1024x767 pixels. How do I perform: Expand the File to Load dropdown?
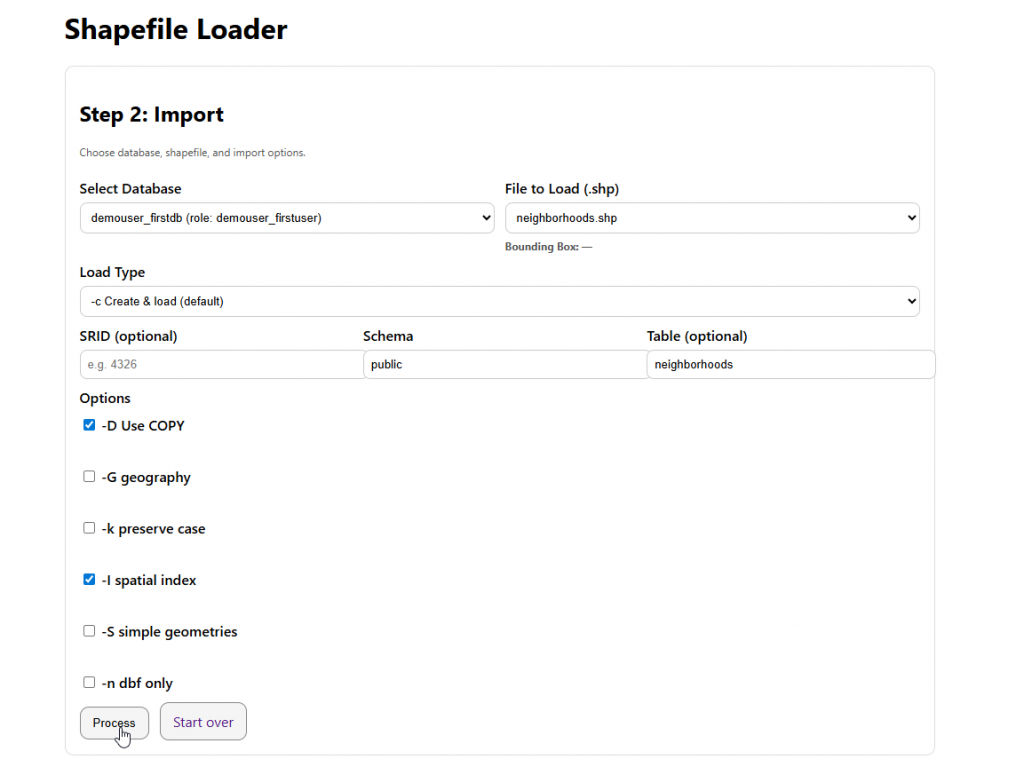tap(712, 218)
